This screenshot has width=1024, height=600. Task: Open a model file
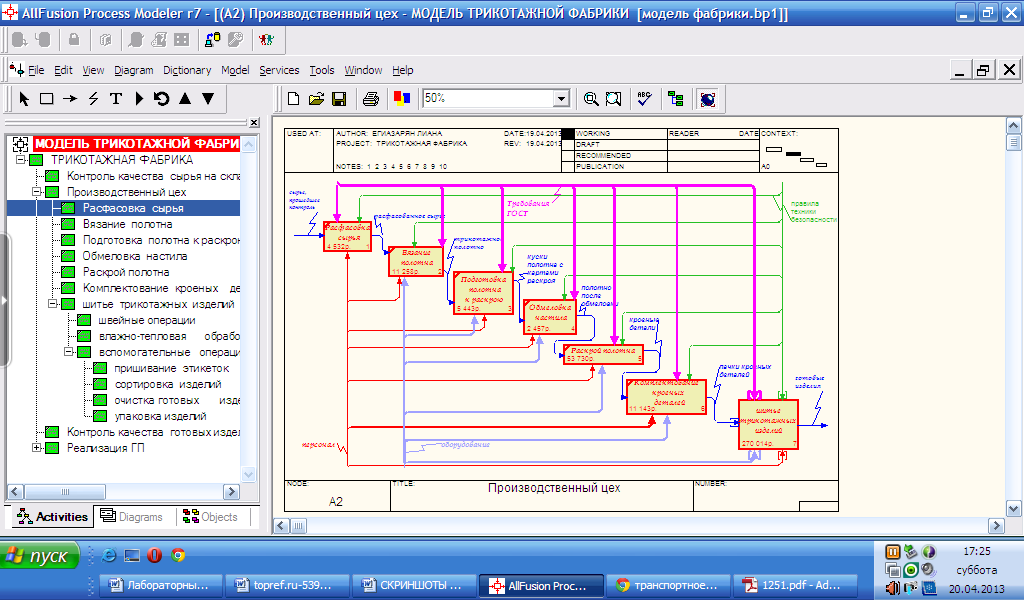pos(316,99)
